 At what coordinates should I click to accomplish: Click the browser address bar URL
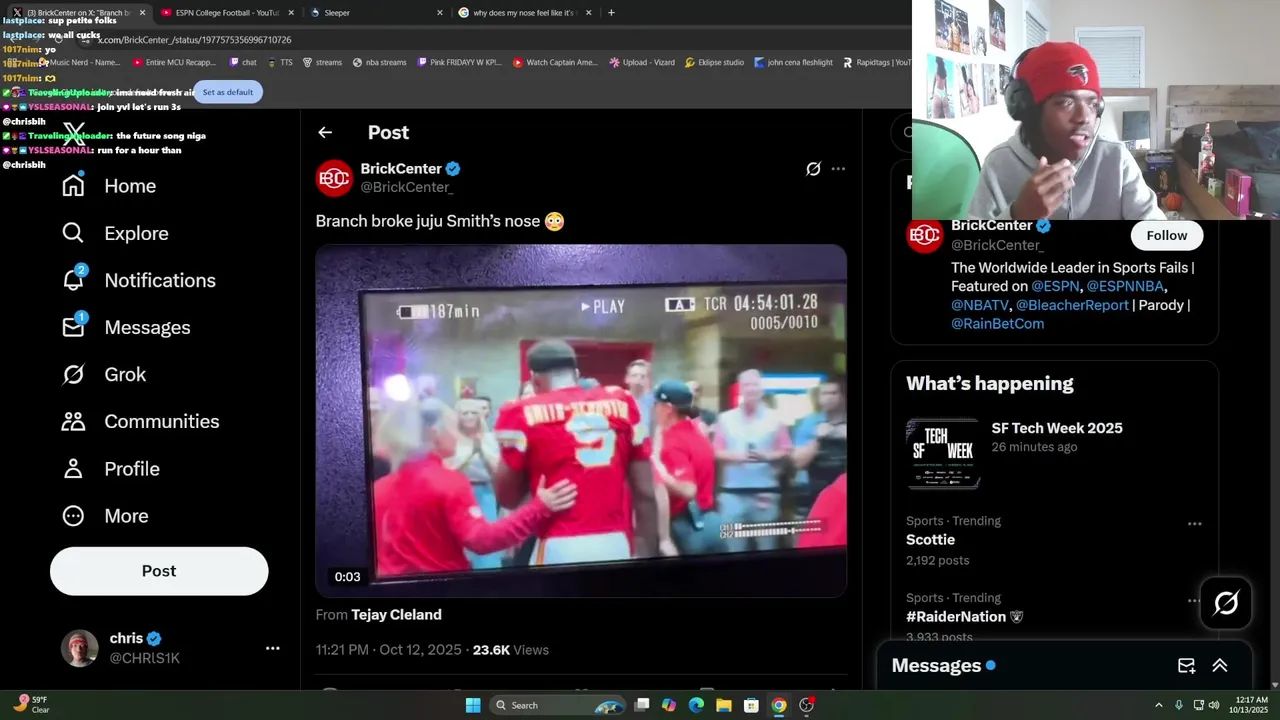(194, 40)
